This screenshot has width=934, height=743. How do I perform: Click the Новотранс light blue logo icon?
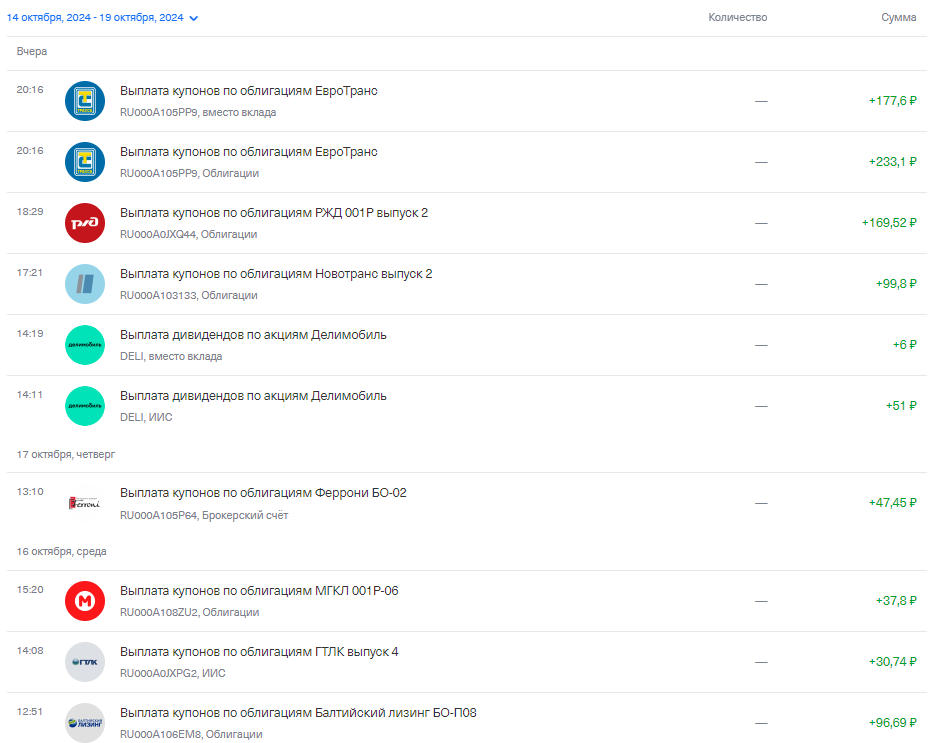point(85,284)
